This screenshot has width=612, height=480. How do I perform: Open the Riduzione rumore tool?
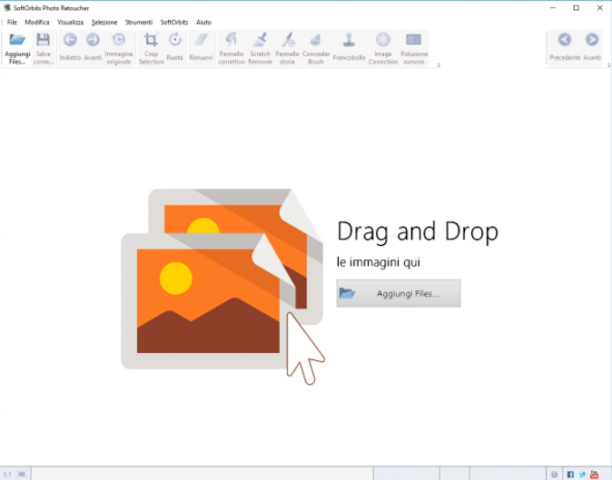[x=414, y=40]
